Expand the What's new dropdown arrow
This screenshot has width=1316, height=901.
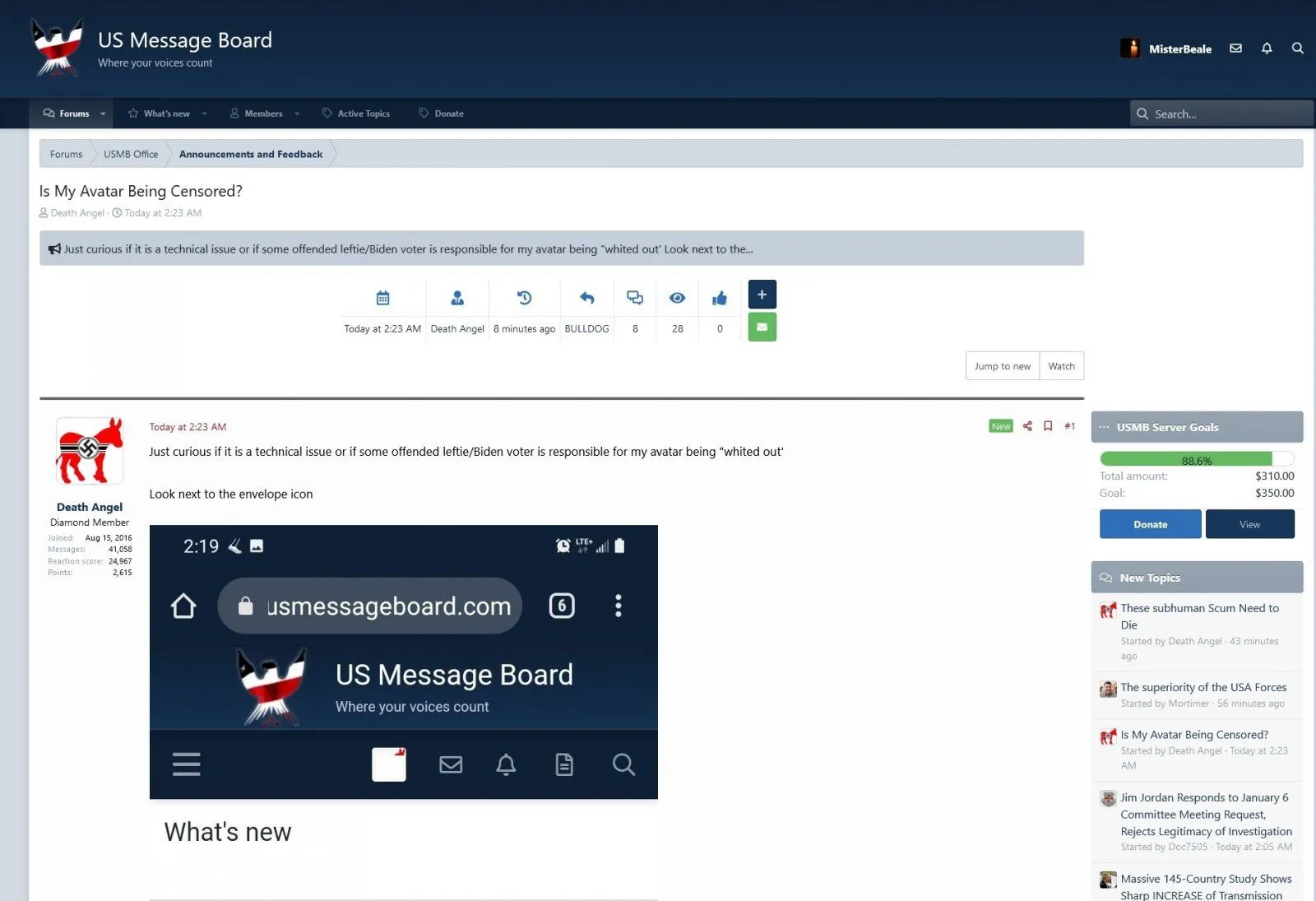[x=204, y=114]
